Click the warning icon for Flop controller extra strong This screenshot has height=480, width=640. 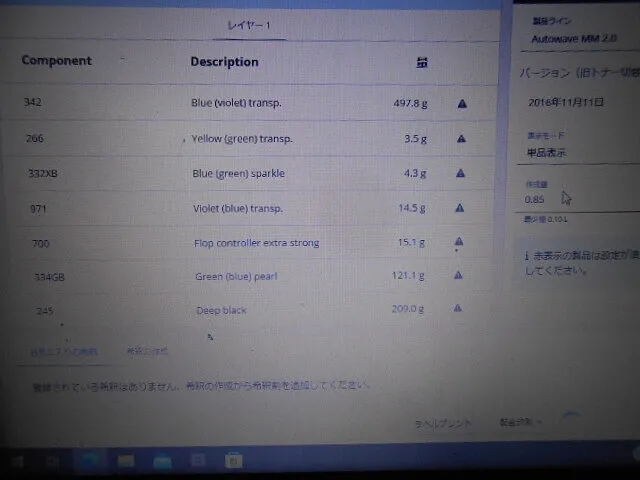(458, 242)
